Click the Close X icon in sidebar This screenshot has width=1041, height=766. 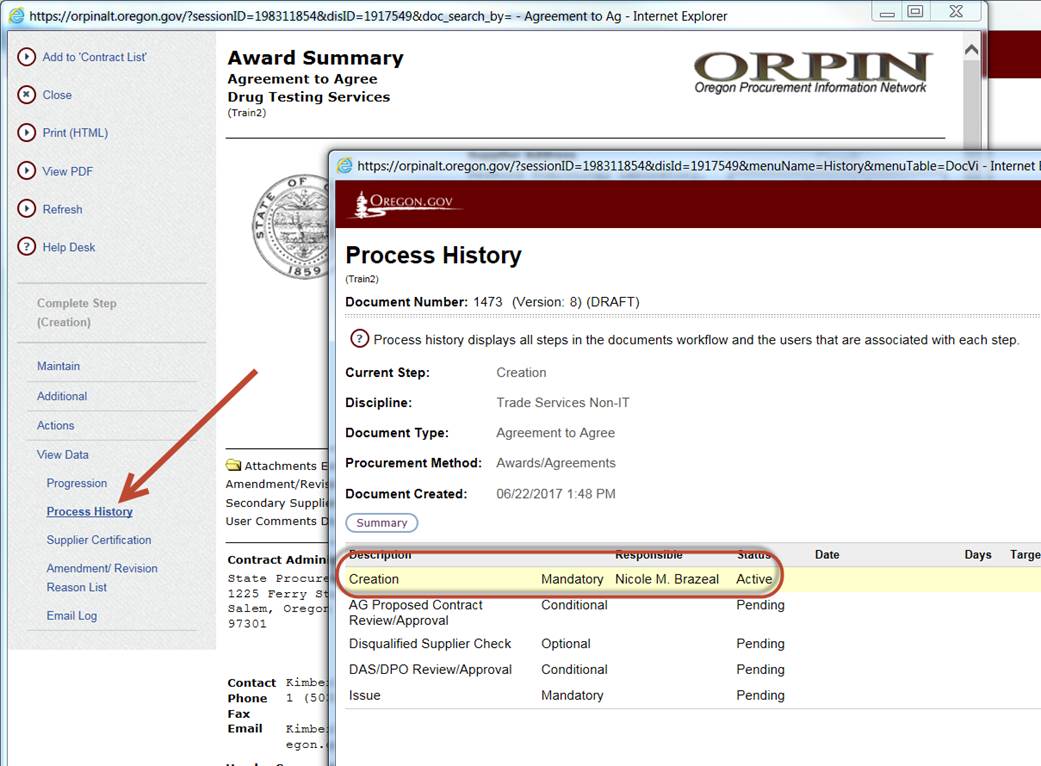pyautogui.click(x=27, y=95)
